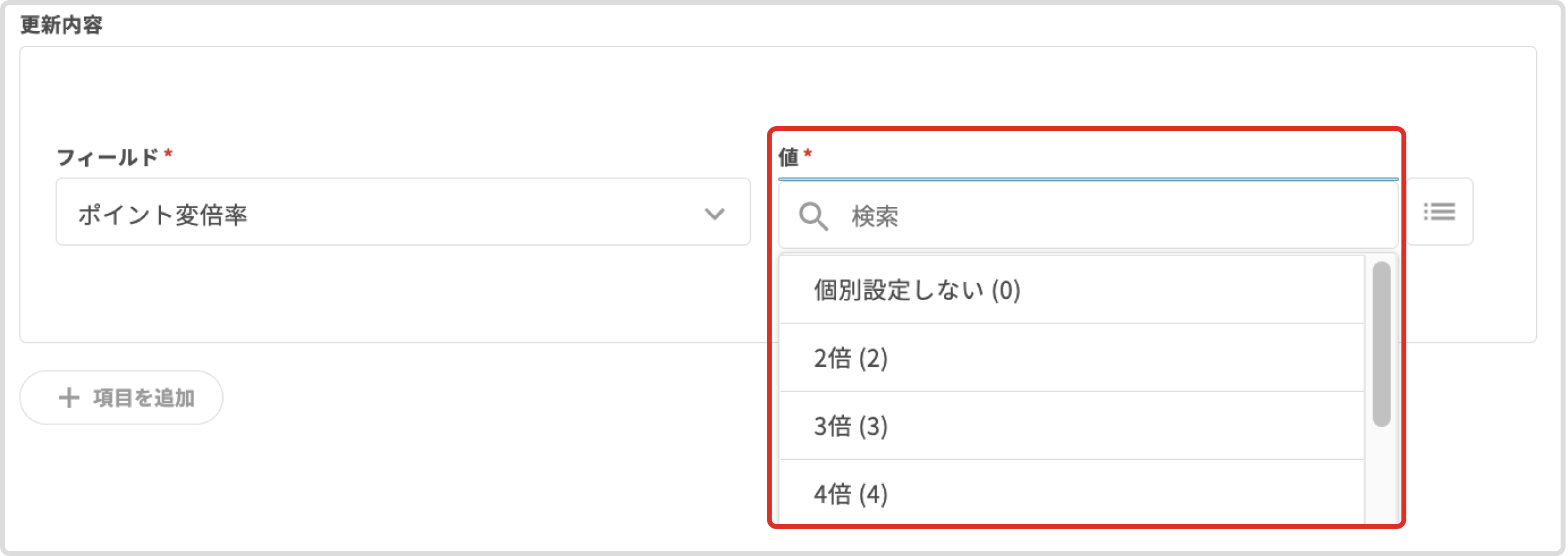Click the red asterisk next to フィールド
The height and width of the screenshot is (556, 1568).
point(168,153)
